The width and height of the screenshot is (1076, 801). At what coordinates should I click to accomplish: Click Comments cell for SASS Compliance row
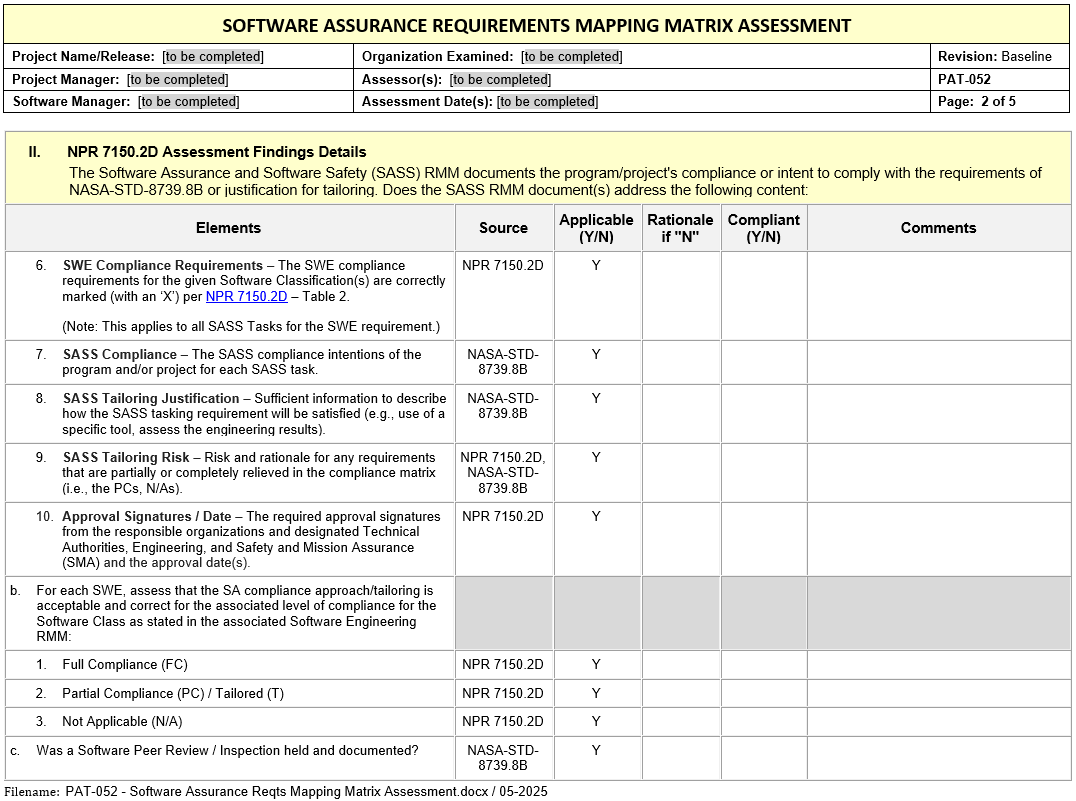(937, 362)
